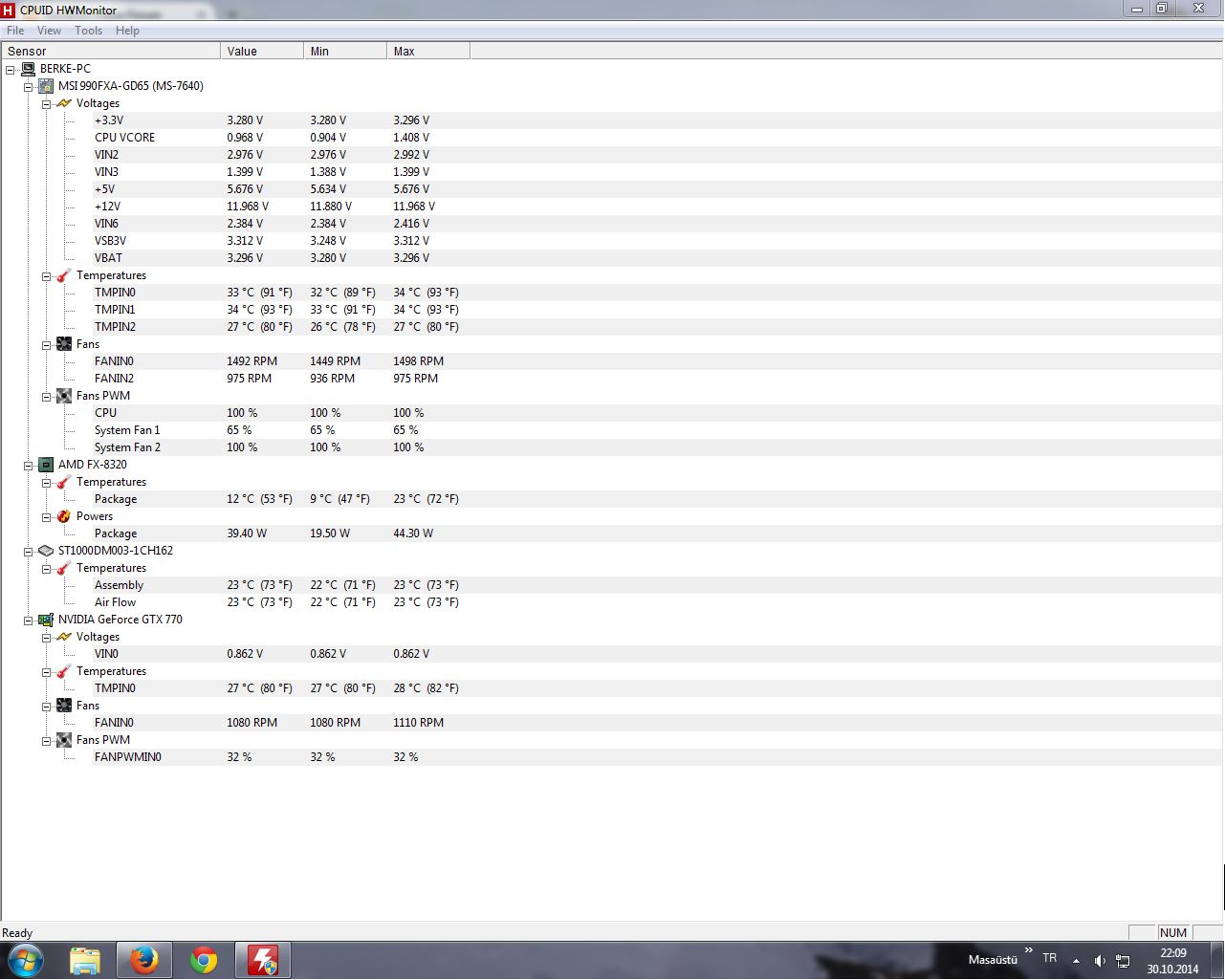Open Windows Explorer from the taskbar

tap(85, 960)
